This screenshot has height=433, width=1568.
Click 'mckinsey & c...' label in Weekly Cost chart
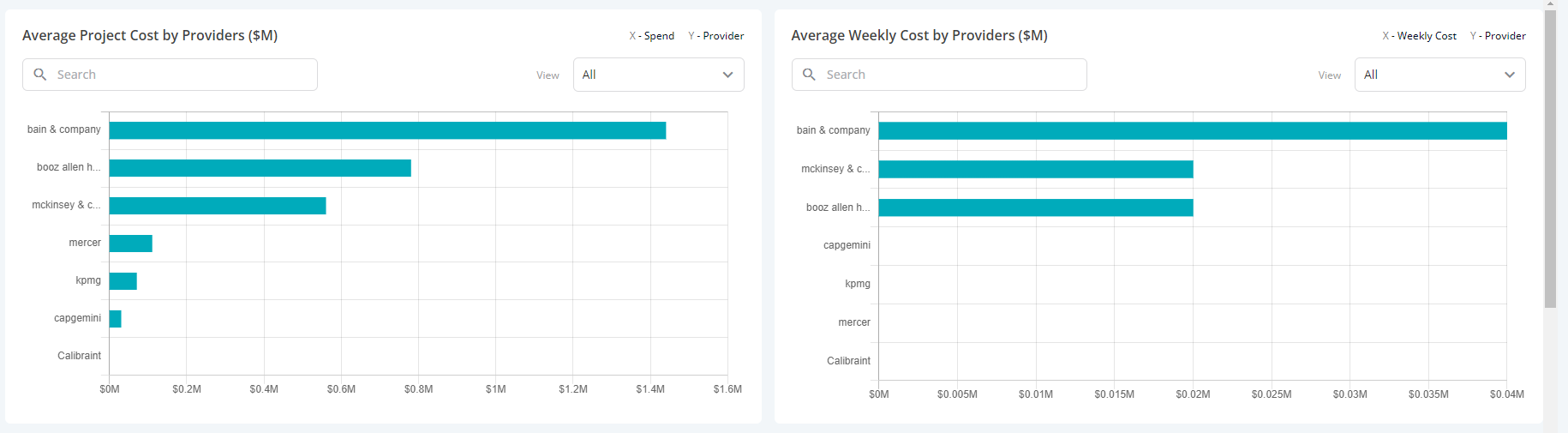point(835,169)
